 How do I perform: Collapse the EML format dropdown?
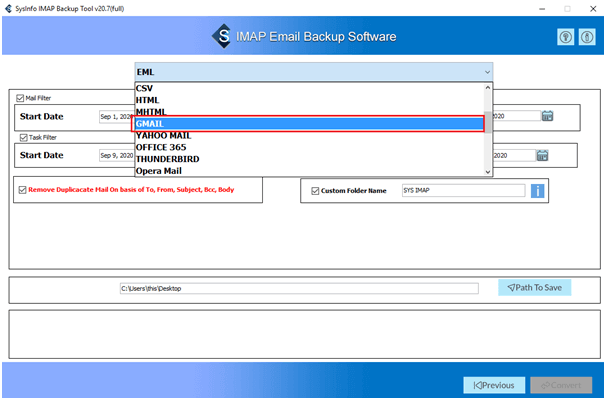(x=486, y=72)
